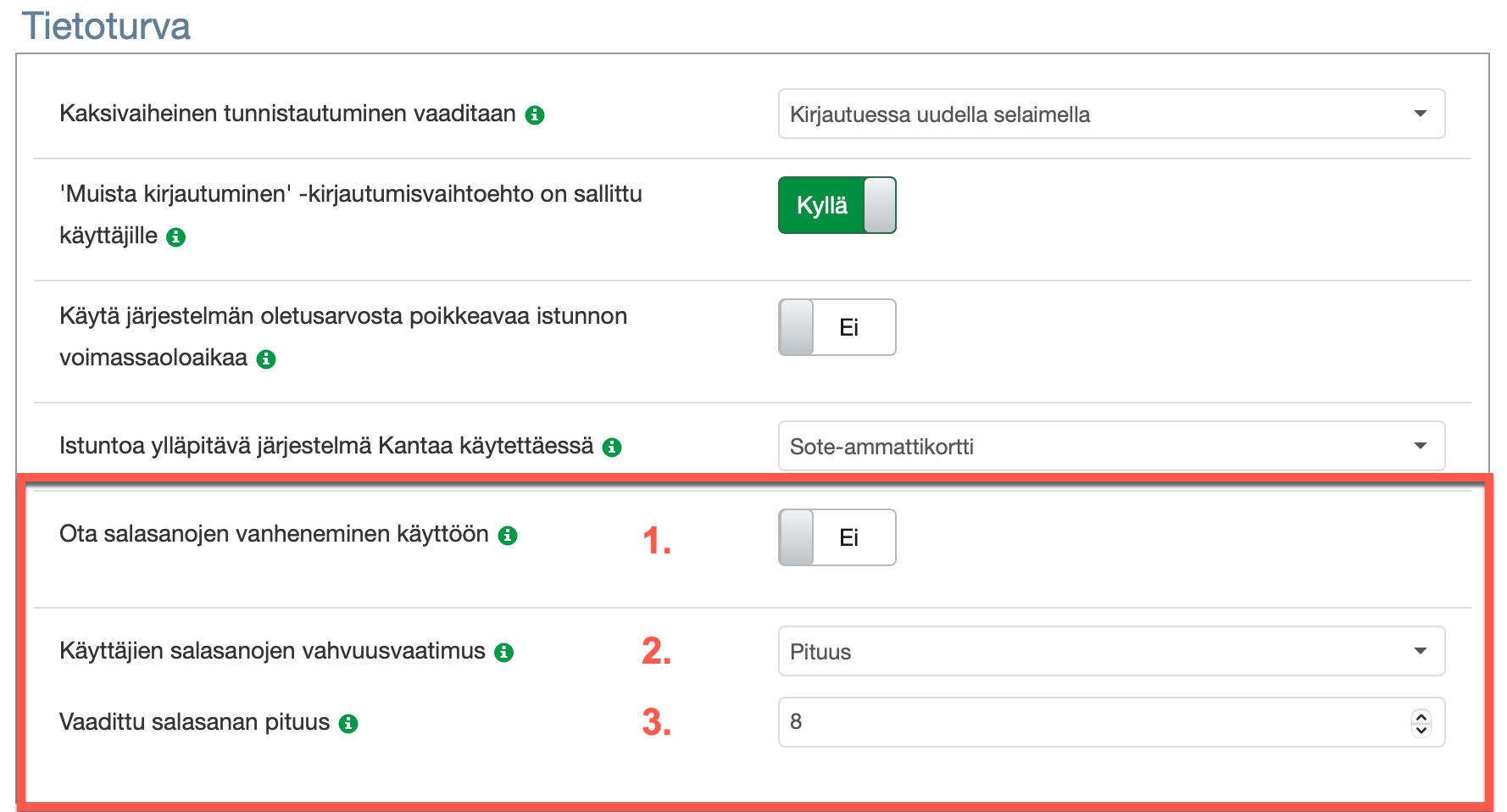Toggle the custom session duration 'Ei' switch
Screen dimensions: 1507x812
(x=837, y=327)
